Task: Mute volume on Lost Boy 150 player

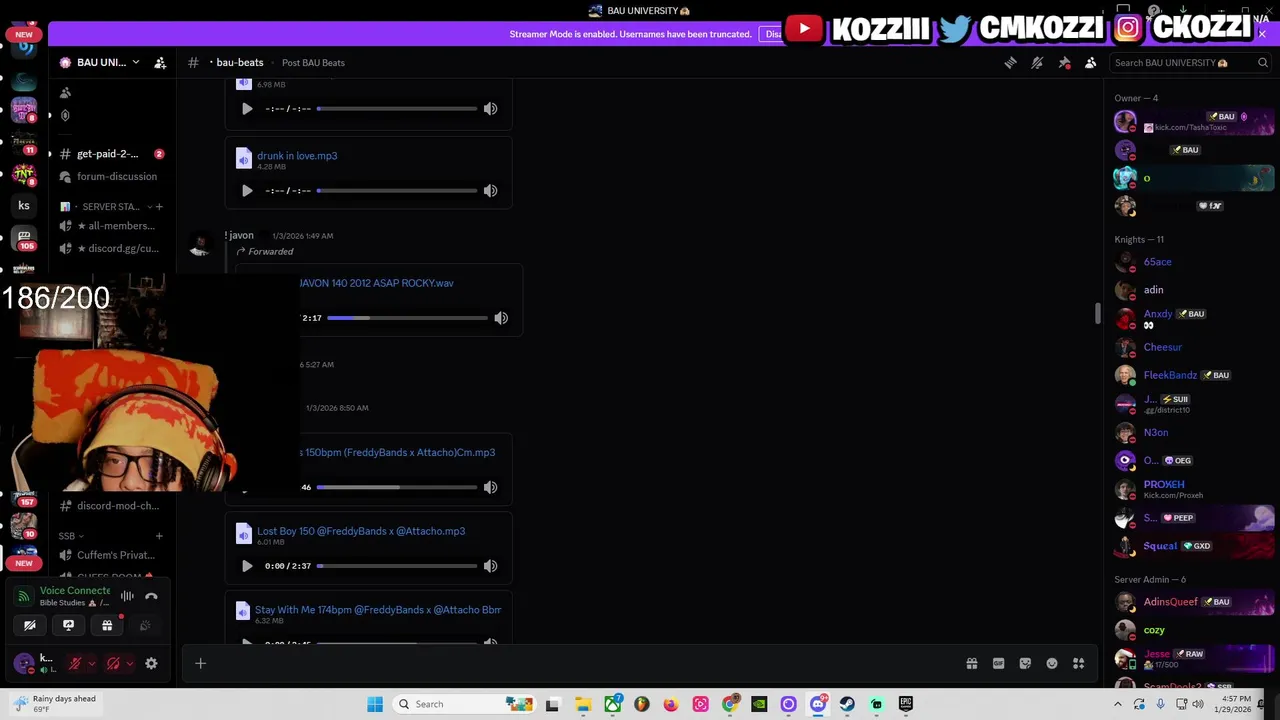Action: point(490,566)
